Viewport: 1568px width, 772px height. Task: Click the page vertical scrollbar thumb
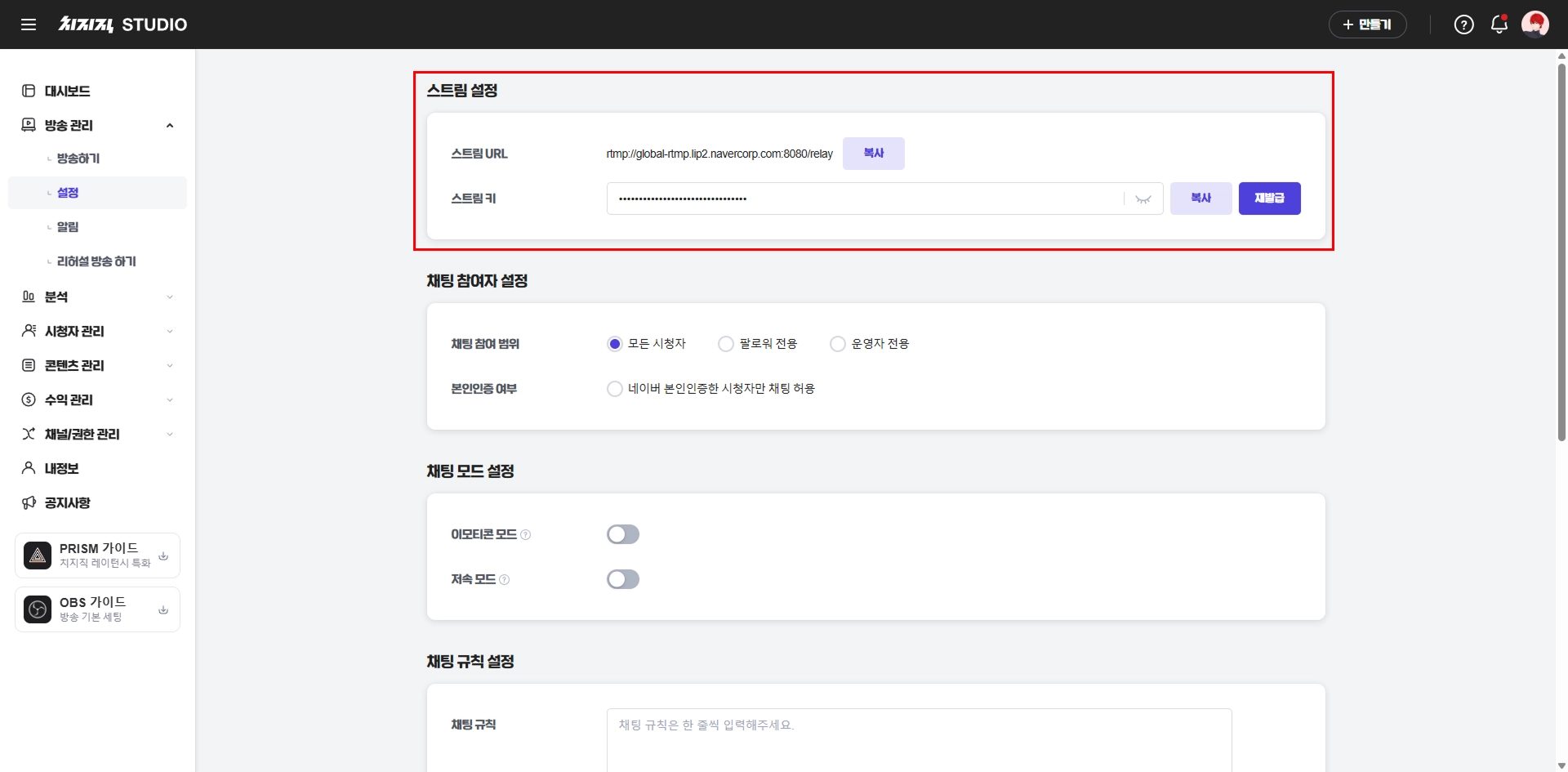click(1561, 252)
